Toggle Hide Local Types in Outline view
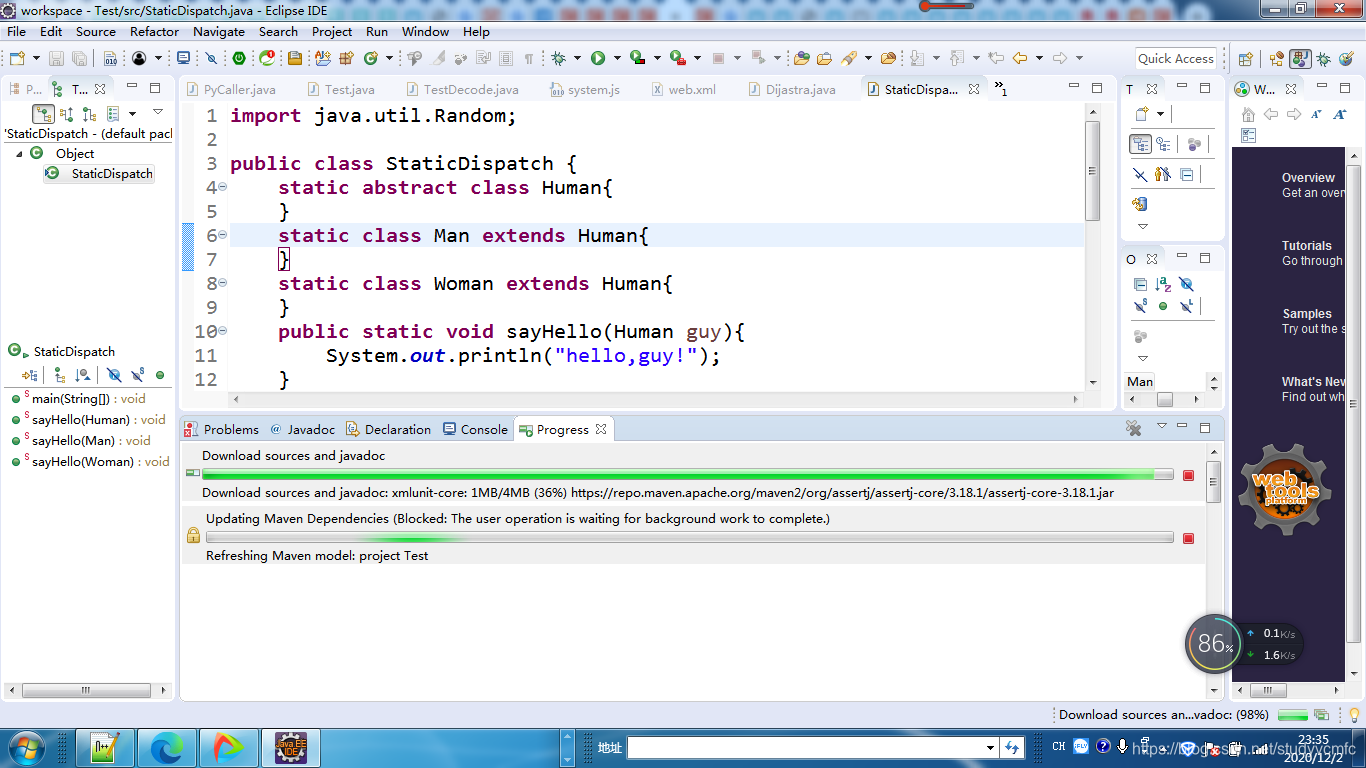 point(1186,306)
